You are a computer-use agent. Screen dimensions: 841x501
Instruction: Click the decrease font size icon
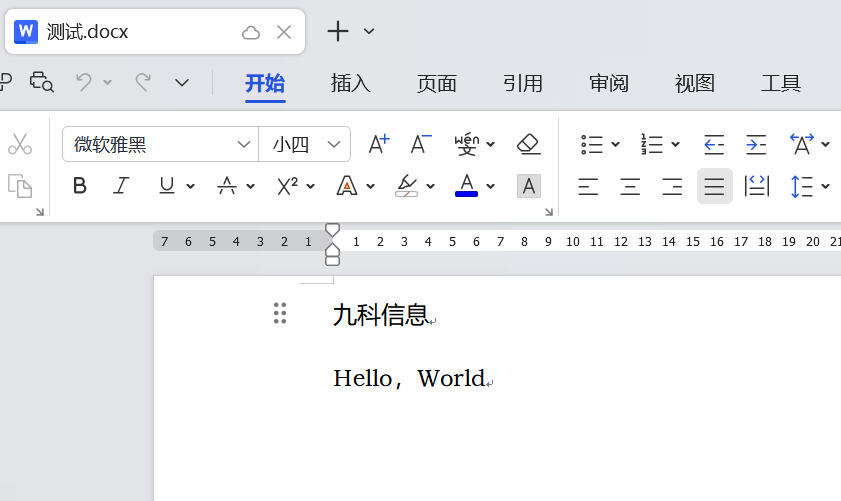(421, 144)
